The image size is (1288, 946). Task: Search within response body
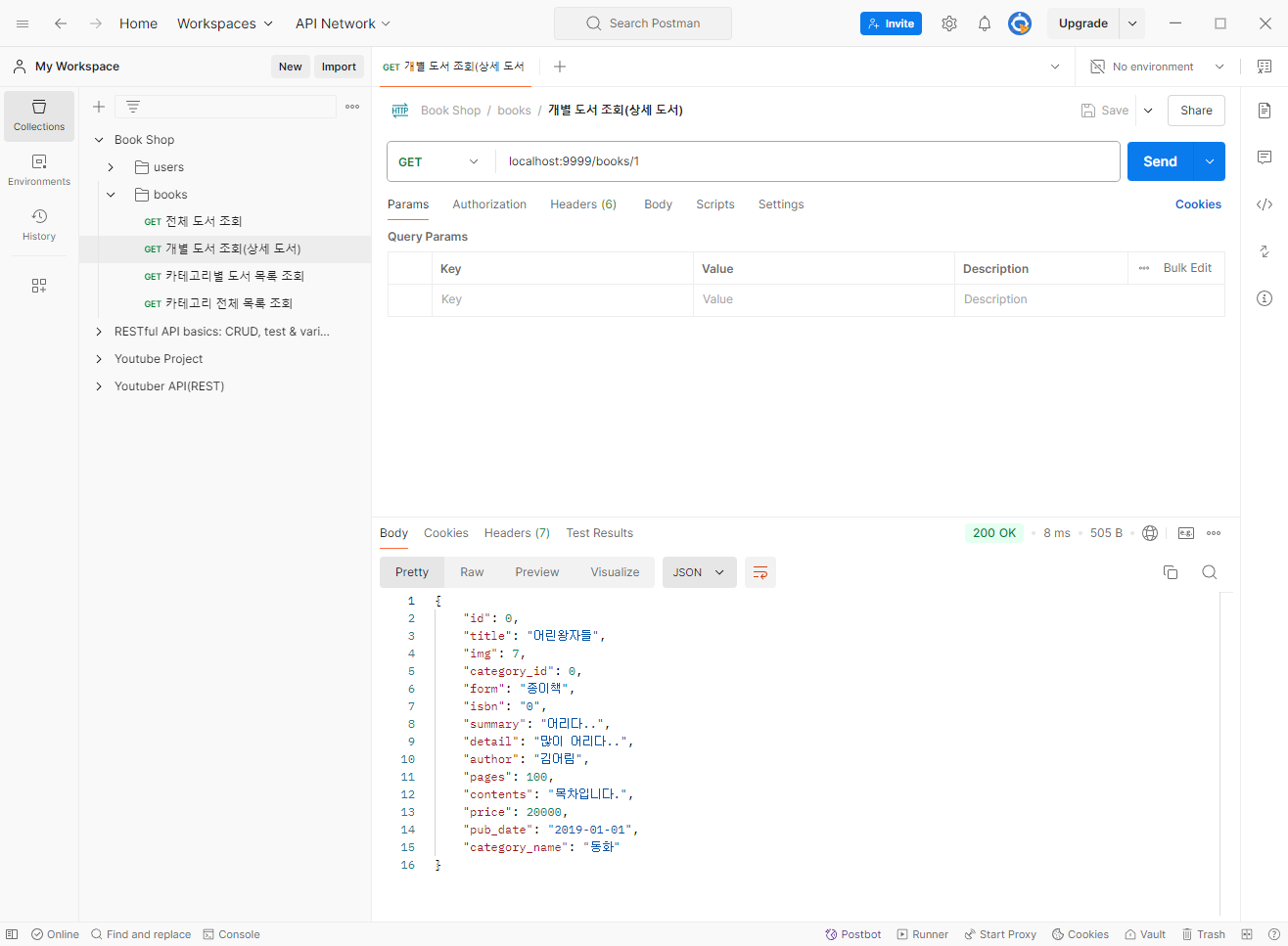tap(1210, 572)
